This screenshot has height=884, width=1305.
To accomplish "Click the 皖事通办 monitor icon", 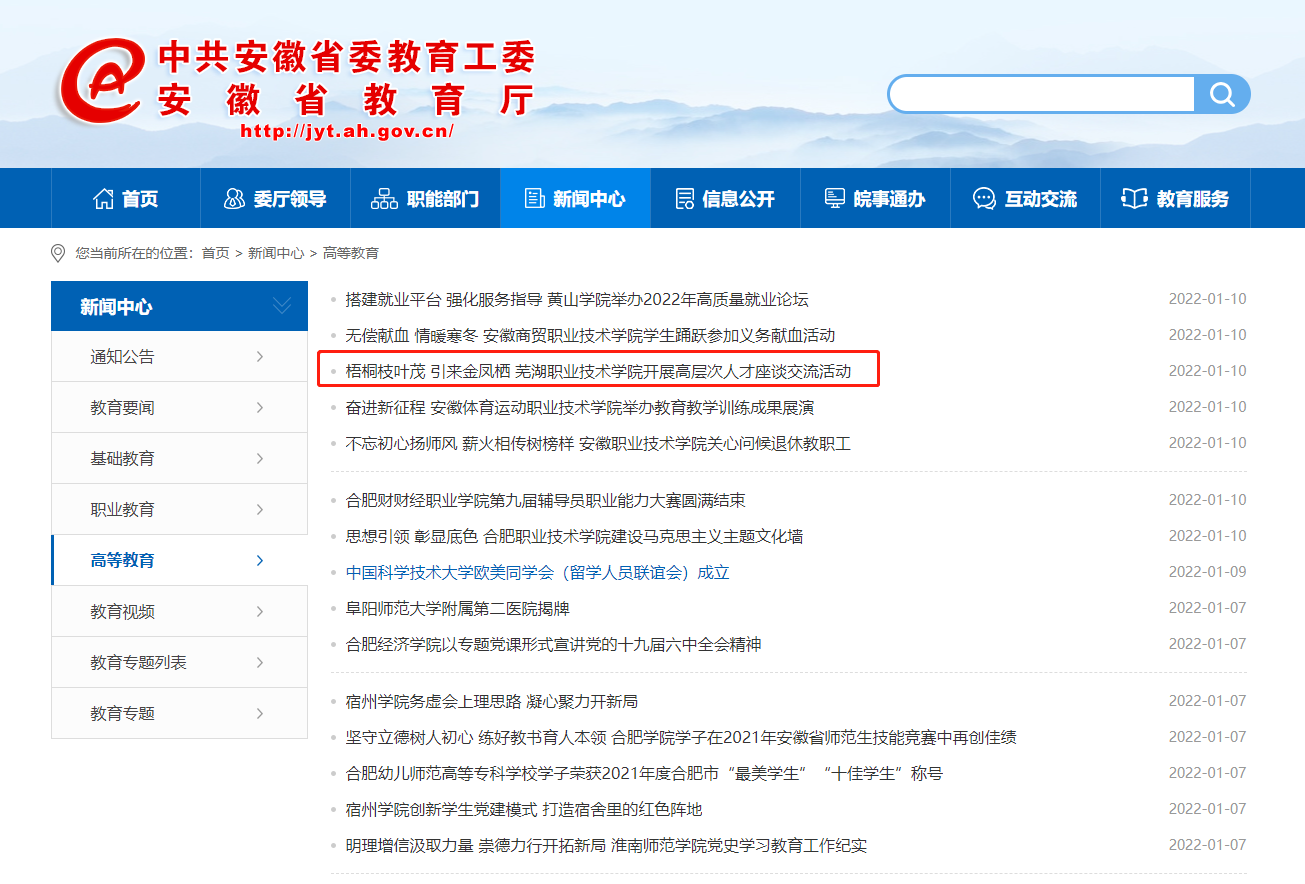I will click(835, 198).
